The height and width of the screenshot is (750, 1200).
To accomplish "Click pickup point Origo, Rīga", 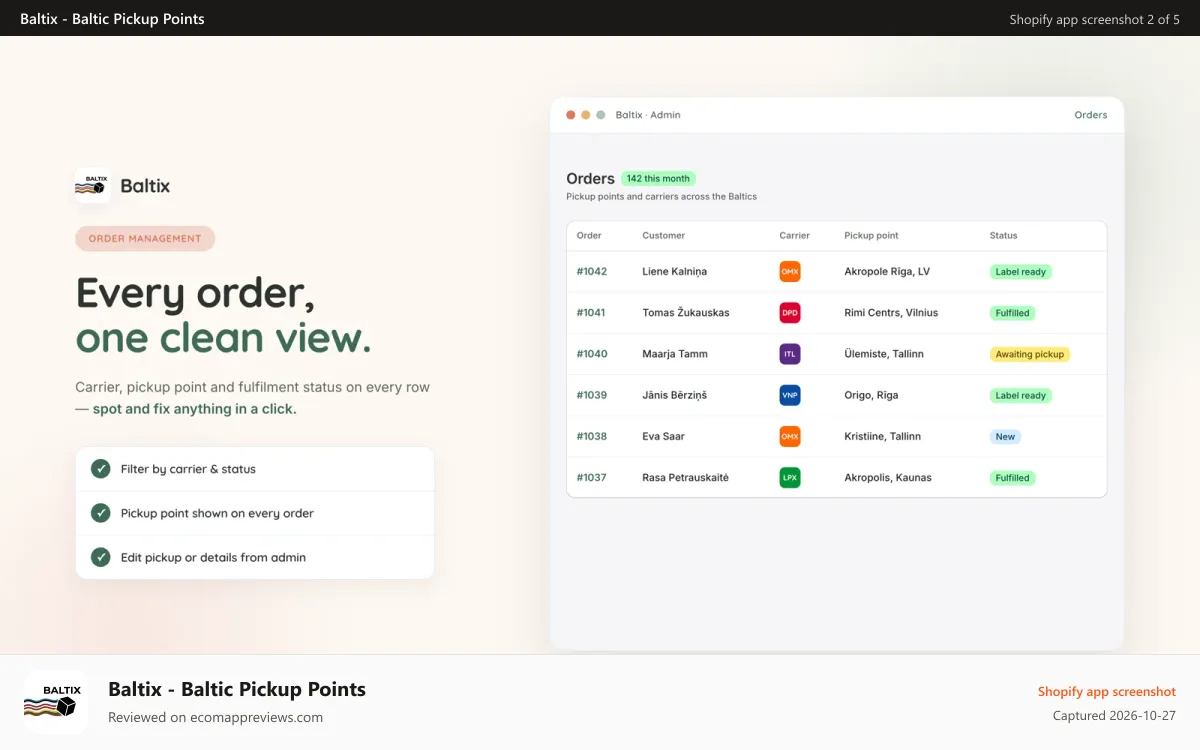I will point(871,395).
